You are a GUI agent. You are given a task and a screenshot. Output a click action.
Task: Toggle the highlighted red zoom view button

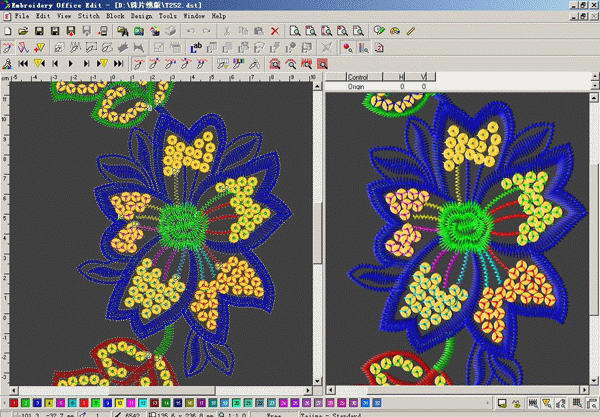323,63
